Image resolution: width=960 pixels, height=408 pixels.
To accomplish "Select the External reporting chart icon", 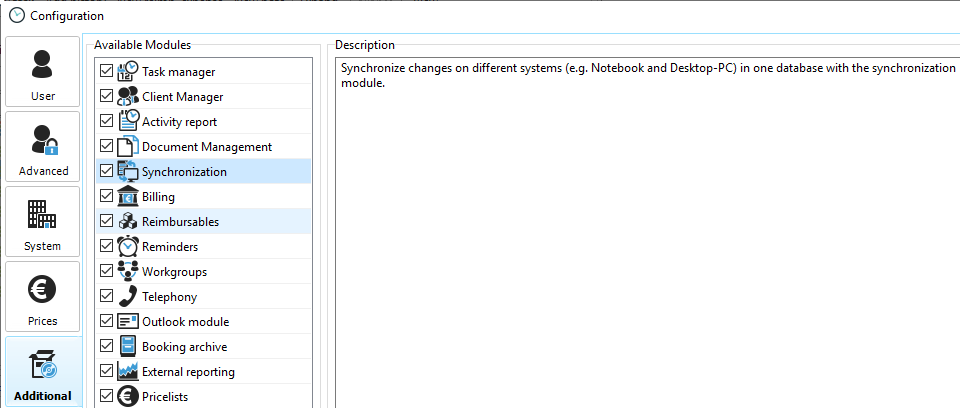I will (128, 372).
